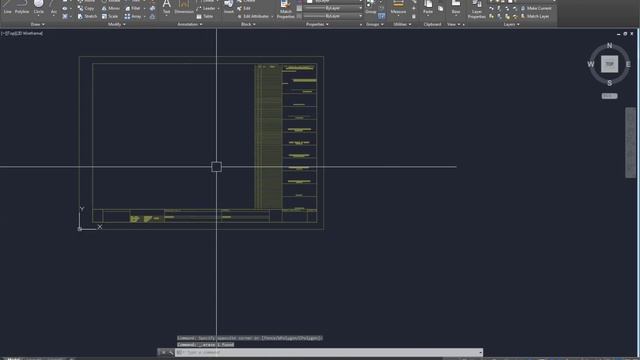The image size is (640, 360).
Task: Open the upper ByLayer linetype dropdown
Action: (x=333, y=8)
